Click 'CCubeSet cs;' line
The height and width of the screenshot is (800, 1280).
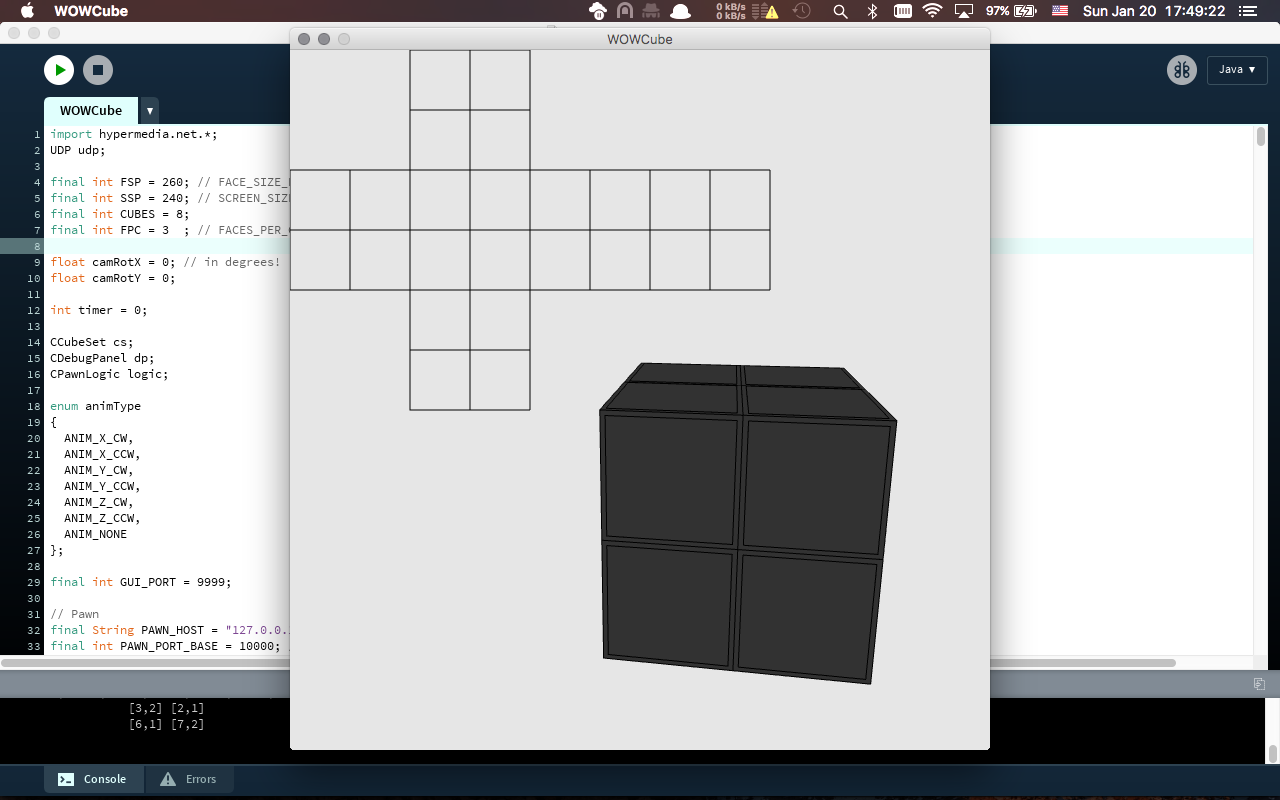click(91, 342)
